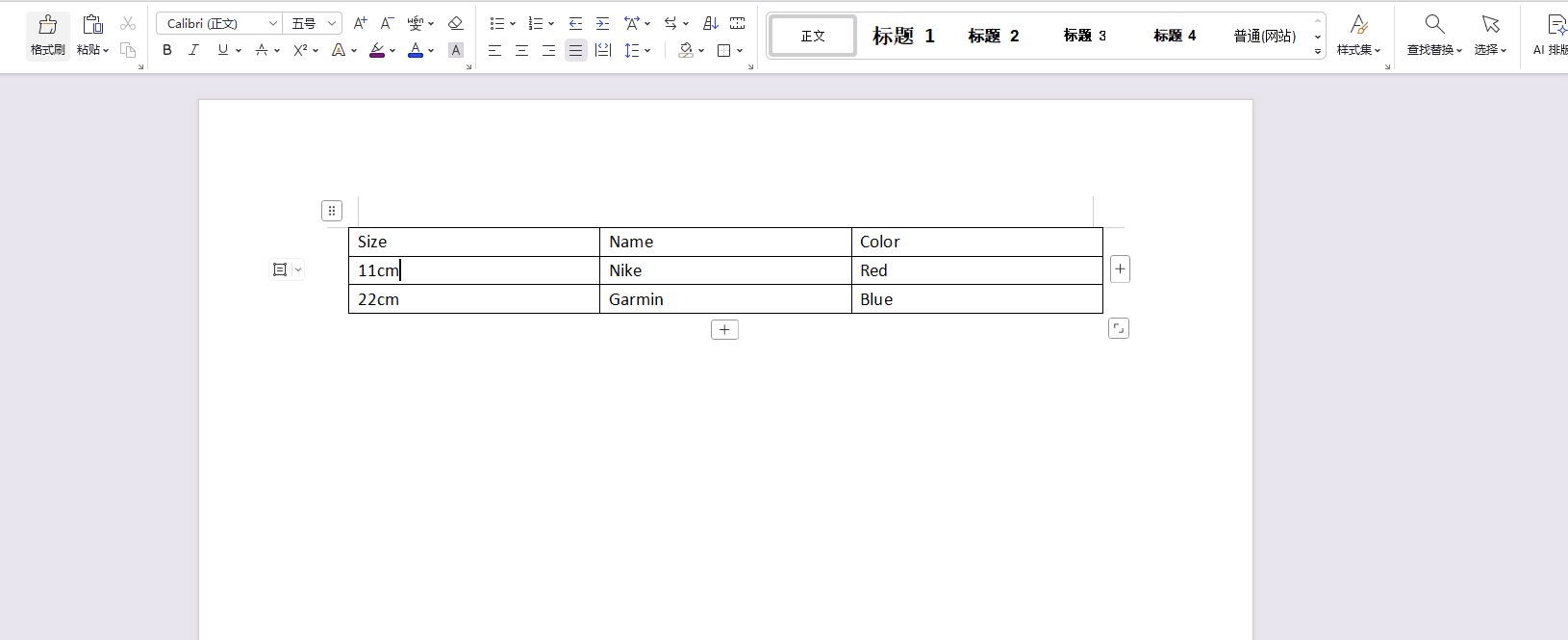Toggle strikethrough formatting

pyautogui.click(x=262, y=50)
